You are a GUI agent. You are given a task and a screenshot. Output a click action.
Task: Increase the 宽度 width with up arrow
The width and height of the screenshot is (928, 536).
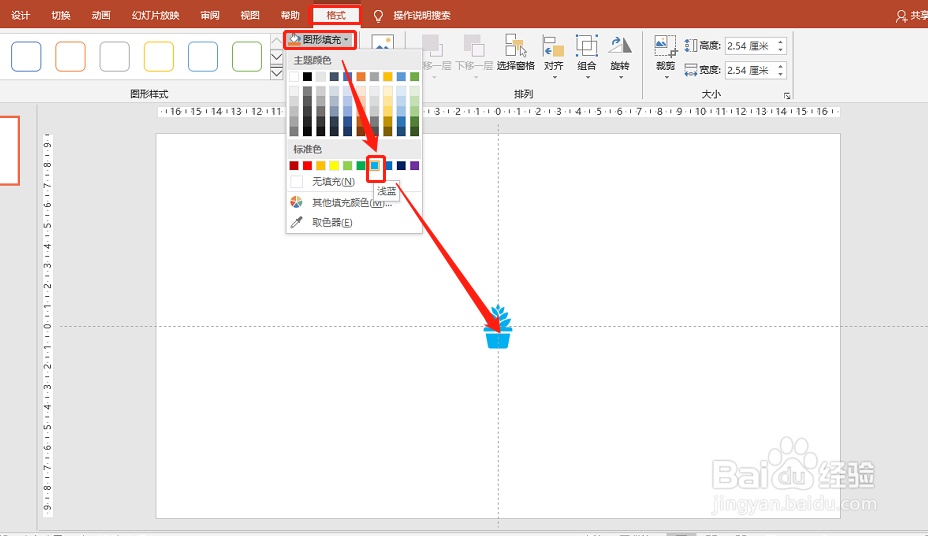tap(781, 66)
